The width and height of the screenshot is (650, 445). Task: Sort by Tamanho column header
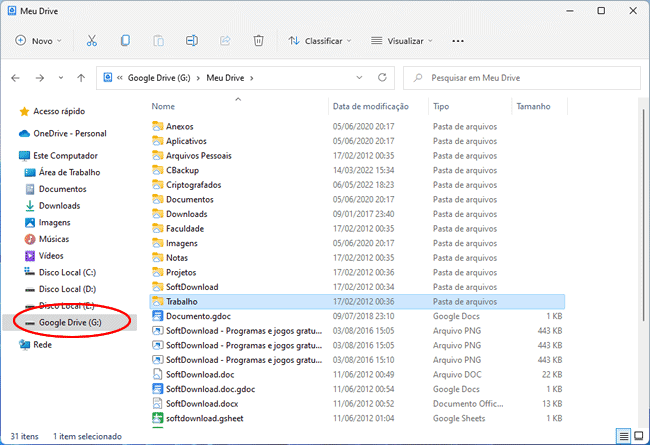click(535, 106)
